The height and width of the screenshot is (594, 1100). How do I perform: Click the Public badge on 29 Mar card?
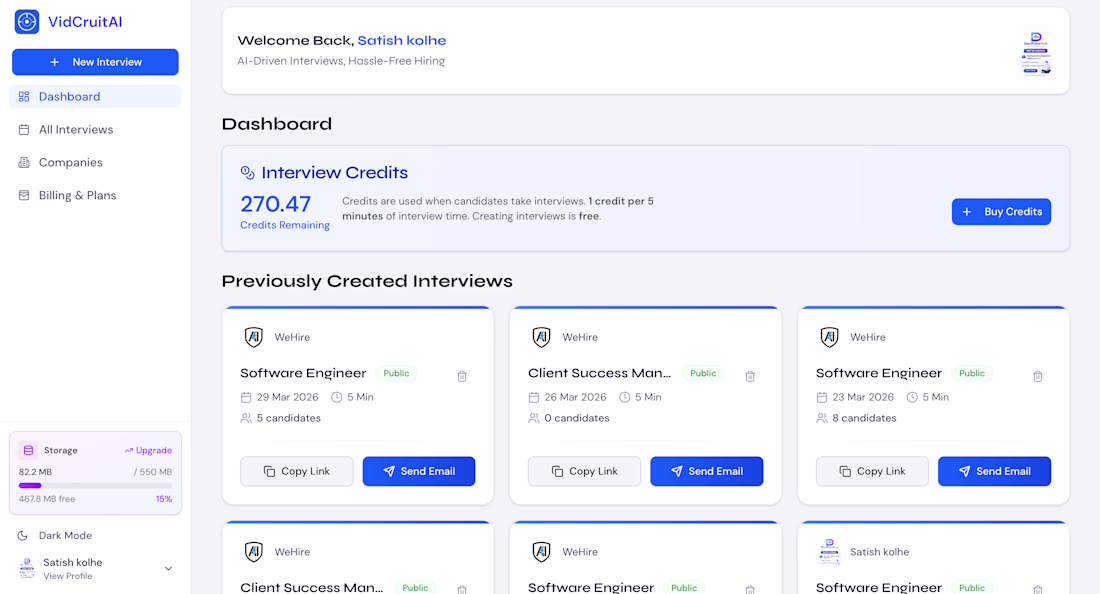point(396,373)
